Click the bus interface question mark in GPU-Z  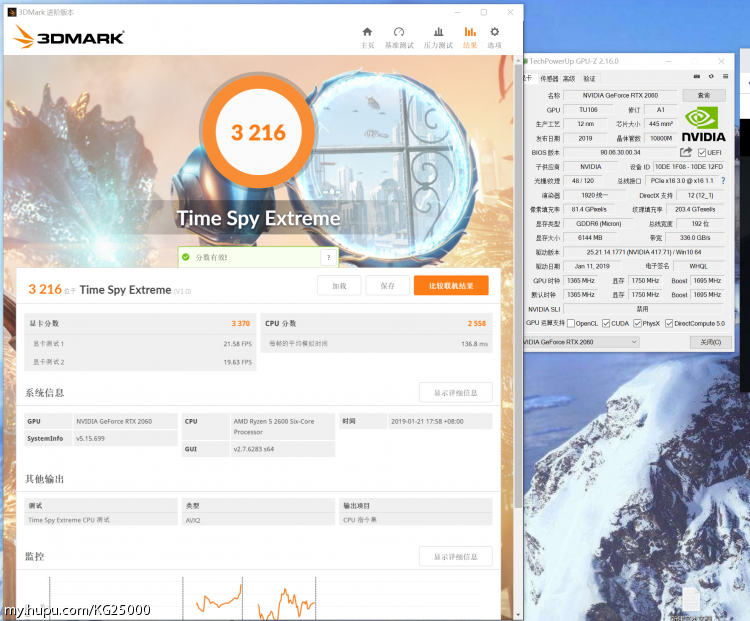pyautogui.click(x=723, y=181)
